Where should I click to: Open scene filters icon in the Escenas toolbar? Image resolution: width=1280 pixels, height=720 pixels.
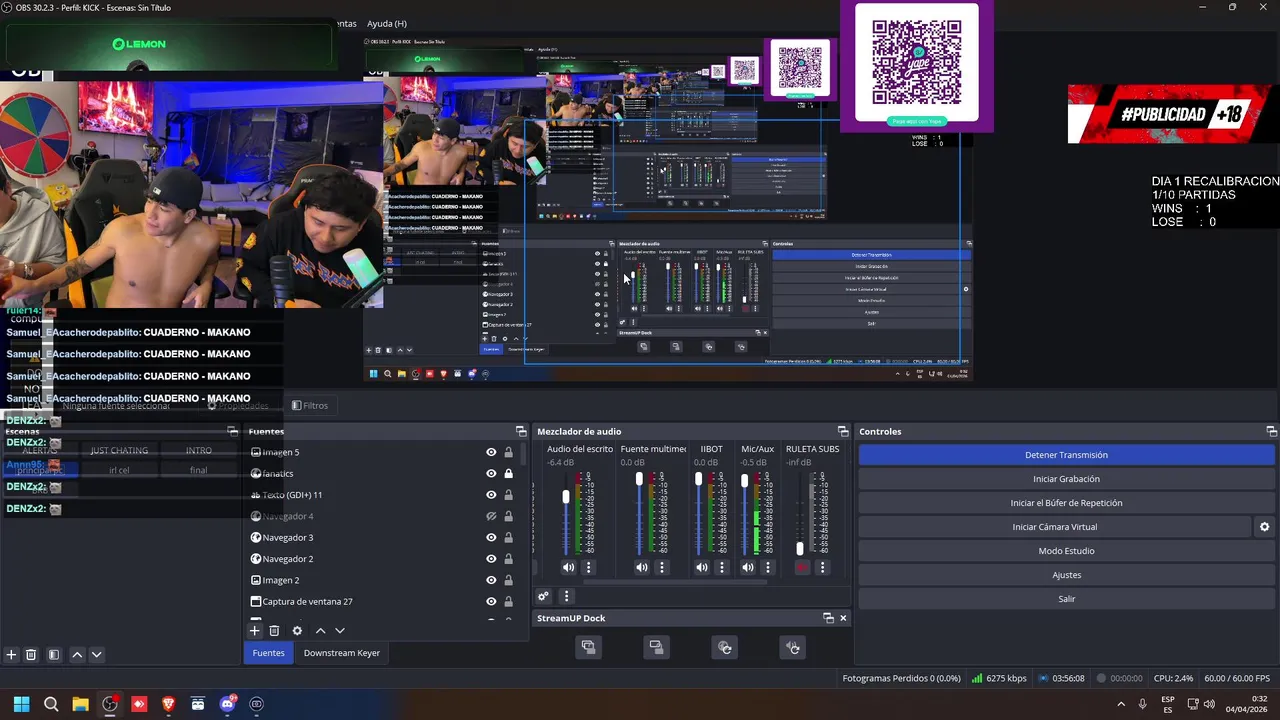(x=54, y=655)
